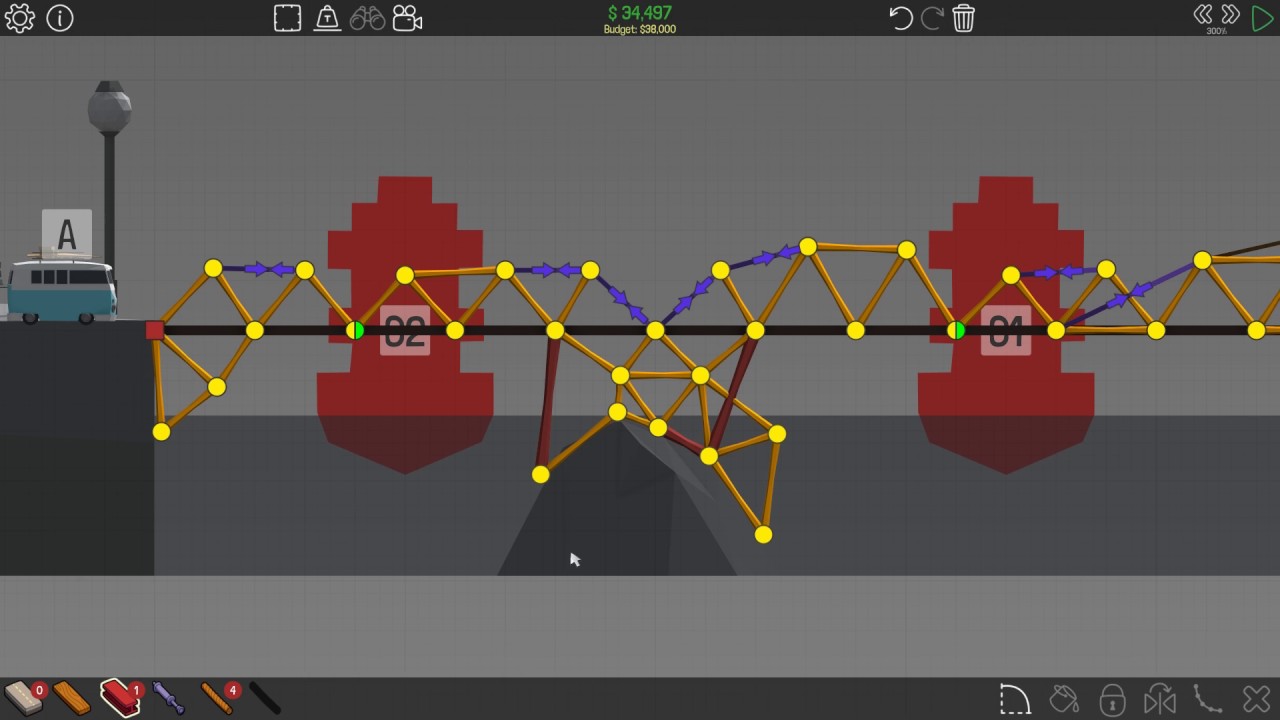Image resolution: width=1280 pixels, height=720 pixels.
Task: Select the wood material
Action: pos(71,698)
